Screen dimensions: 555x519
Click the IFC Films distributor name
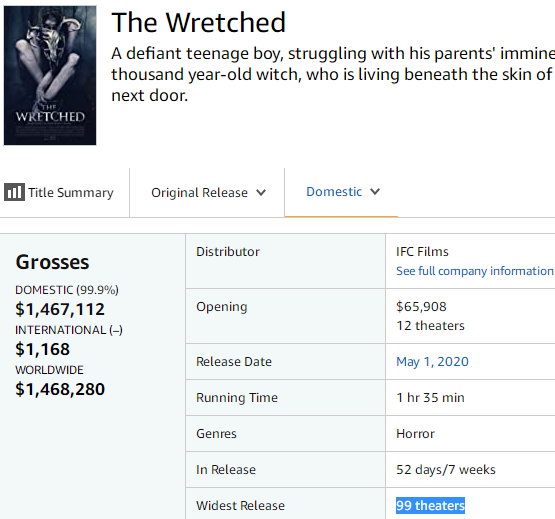pyautogui.click(x=422, y=252)
